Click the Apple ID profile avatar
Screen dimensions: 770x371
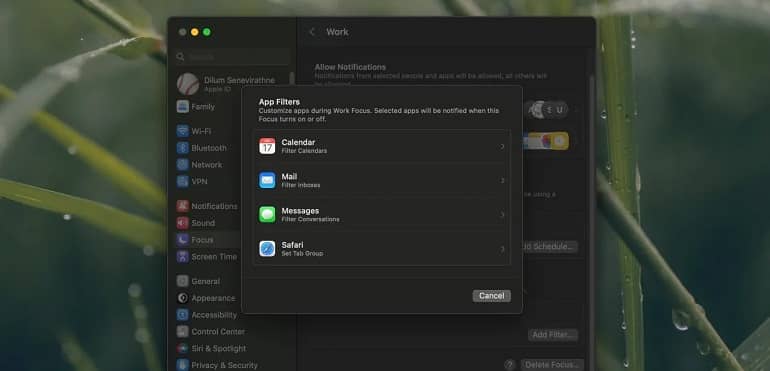pyautogui.click(x=188, y=84)
